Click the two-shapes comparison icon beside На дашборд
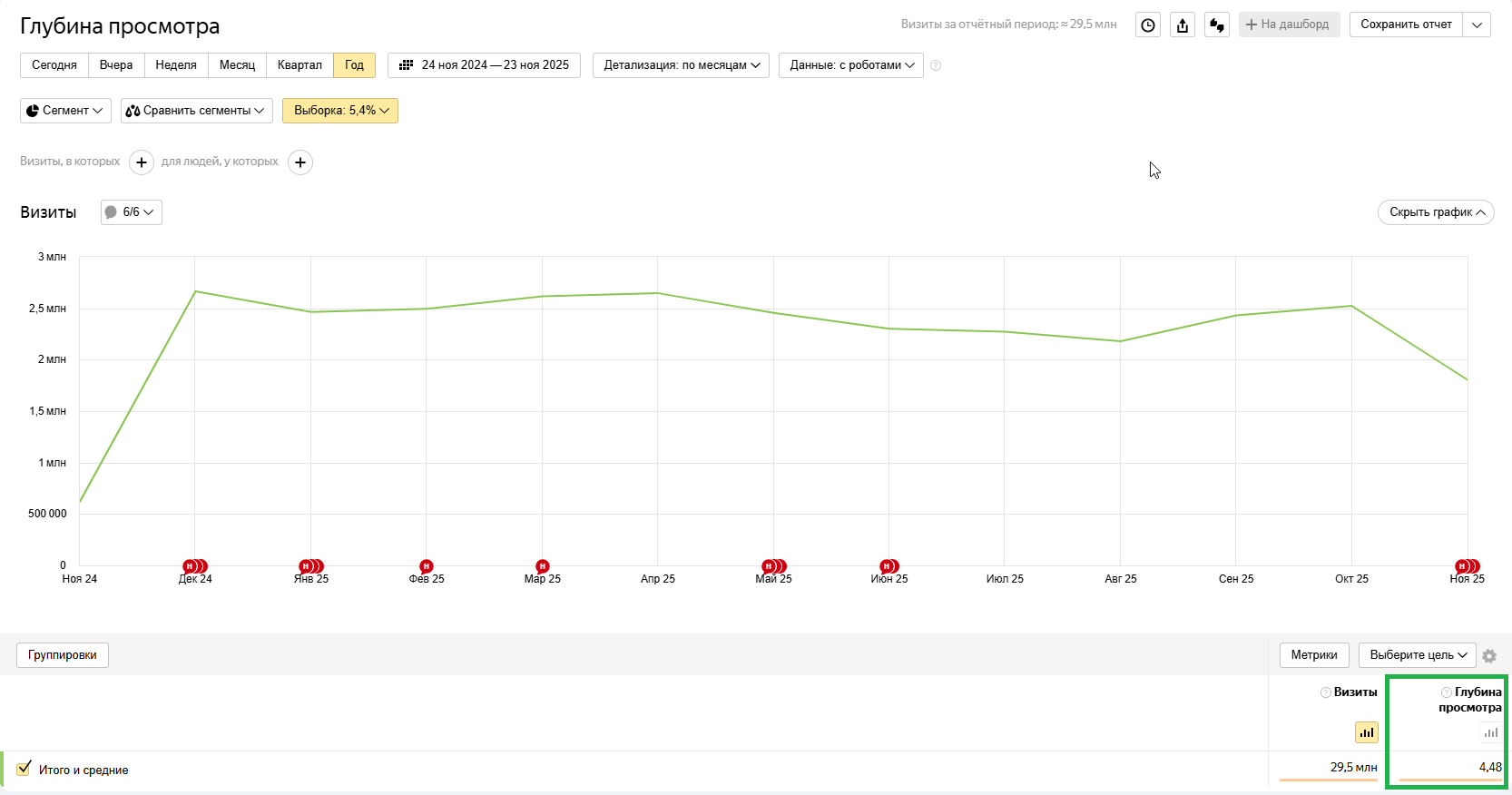 tap(1217, 25)
